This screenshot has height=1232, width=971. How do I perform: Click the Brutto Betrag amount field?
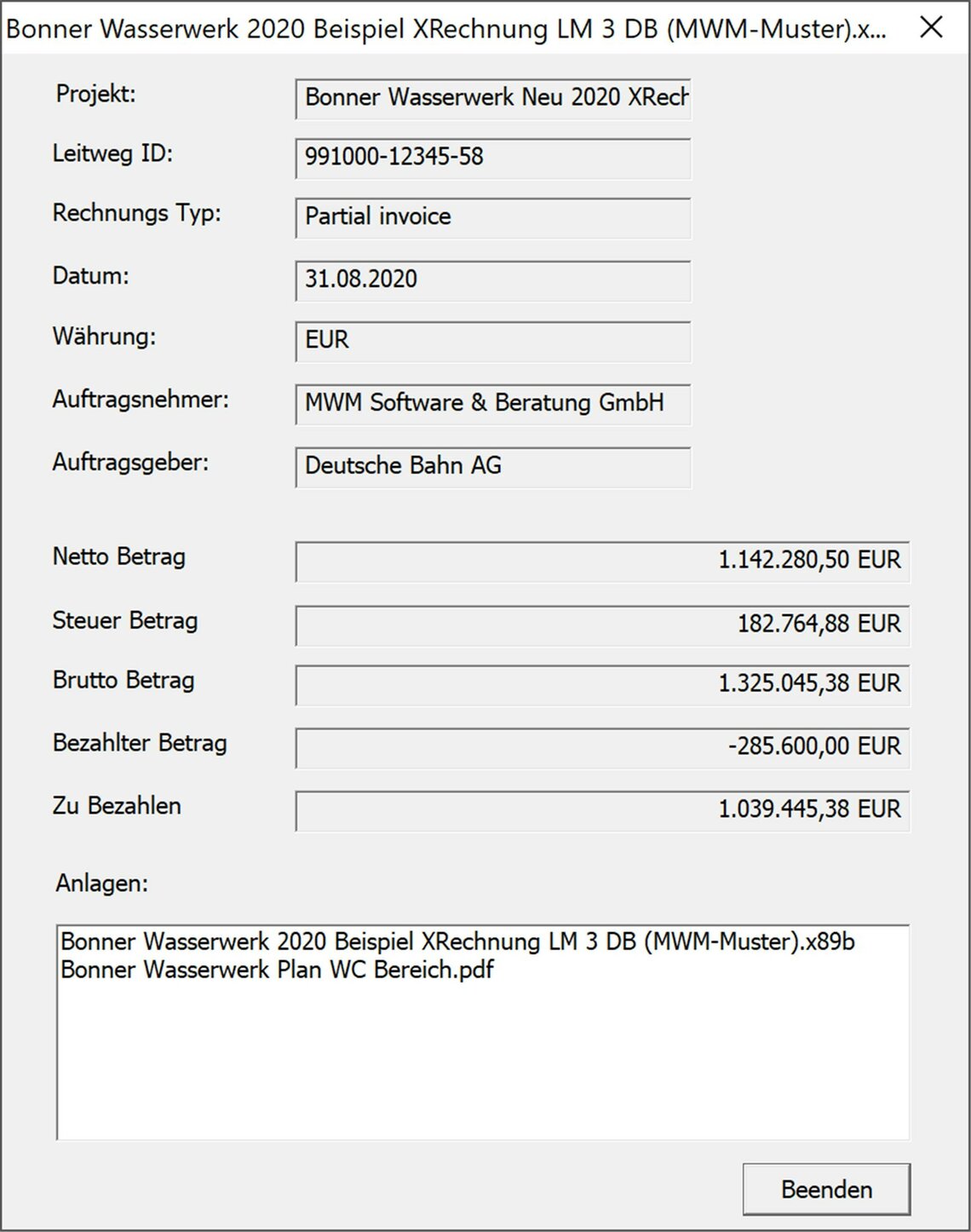point(602,684)
